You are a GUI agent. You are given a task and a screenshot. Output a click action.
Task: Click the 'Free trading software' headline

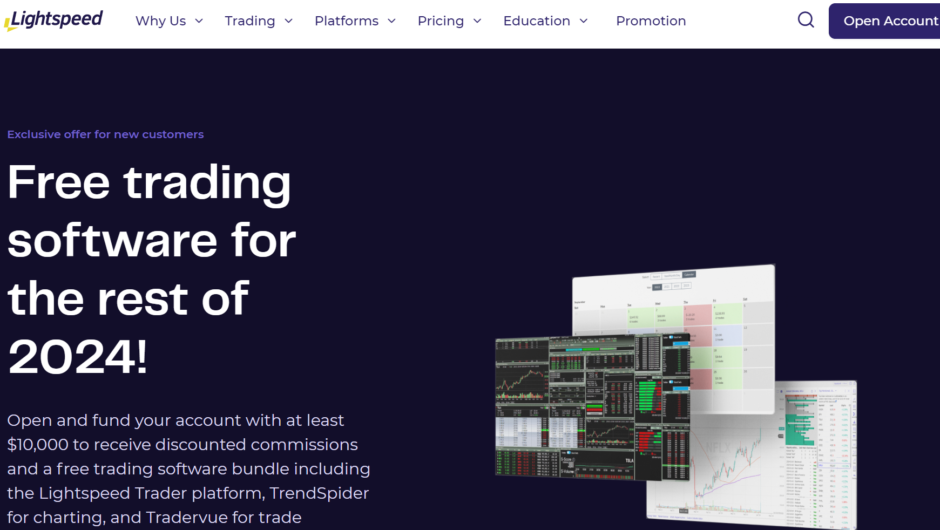152,270
